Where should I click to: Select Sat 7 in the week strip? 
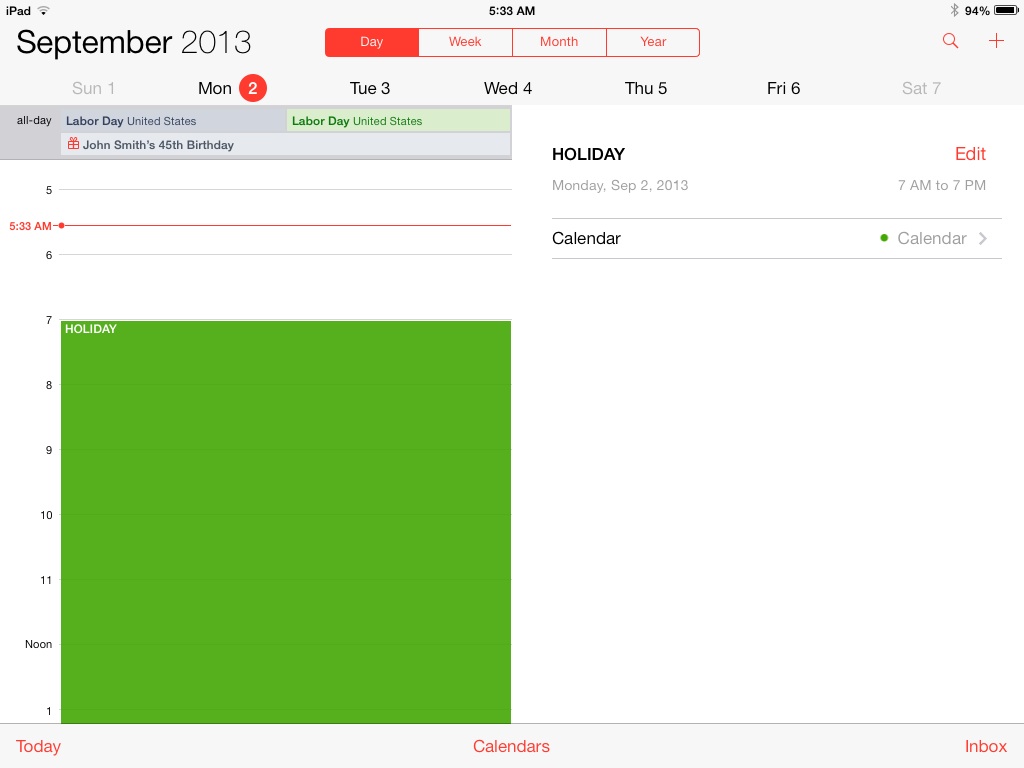[921, 88]
